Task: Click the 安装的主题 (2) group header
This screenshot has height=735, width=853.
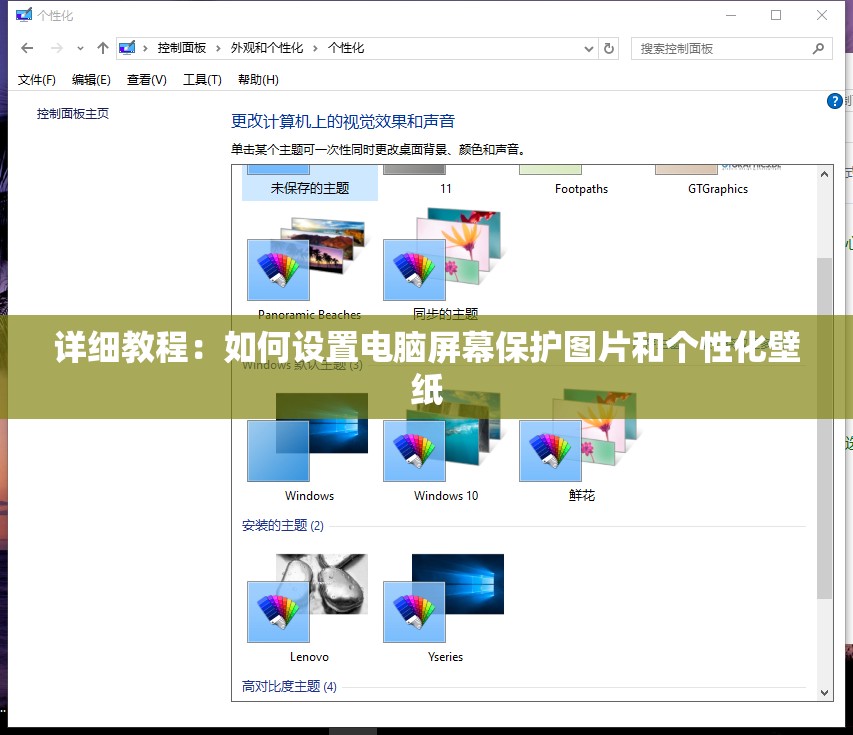Action: pyautogui.click(x=283, y=526)
